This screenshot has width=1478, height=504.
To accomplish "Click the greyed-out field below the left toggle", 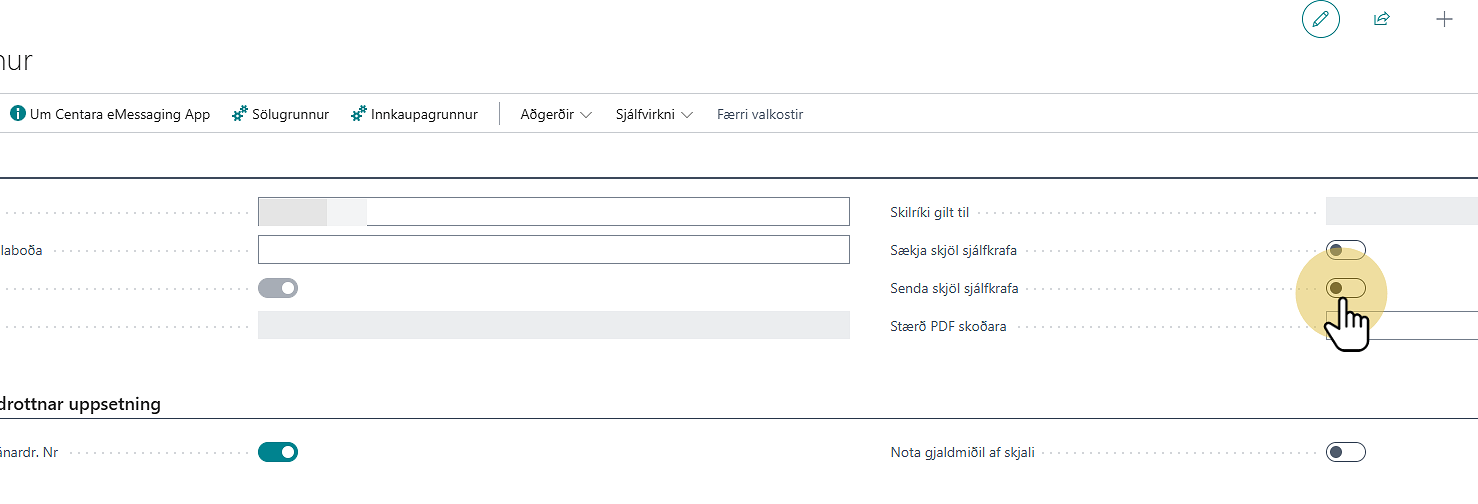I will [x=553, y=325].
